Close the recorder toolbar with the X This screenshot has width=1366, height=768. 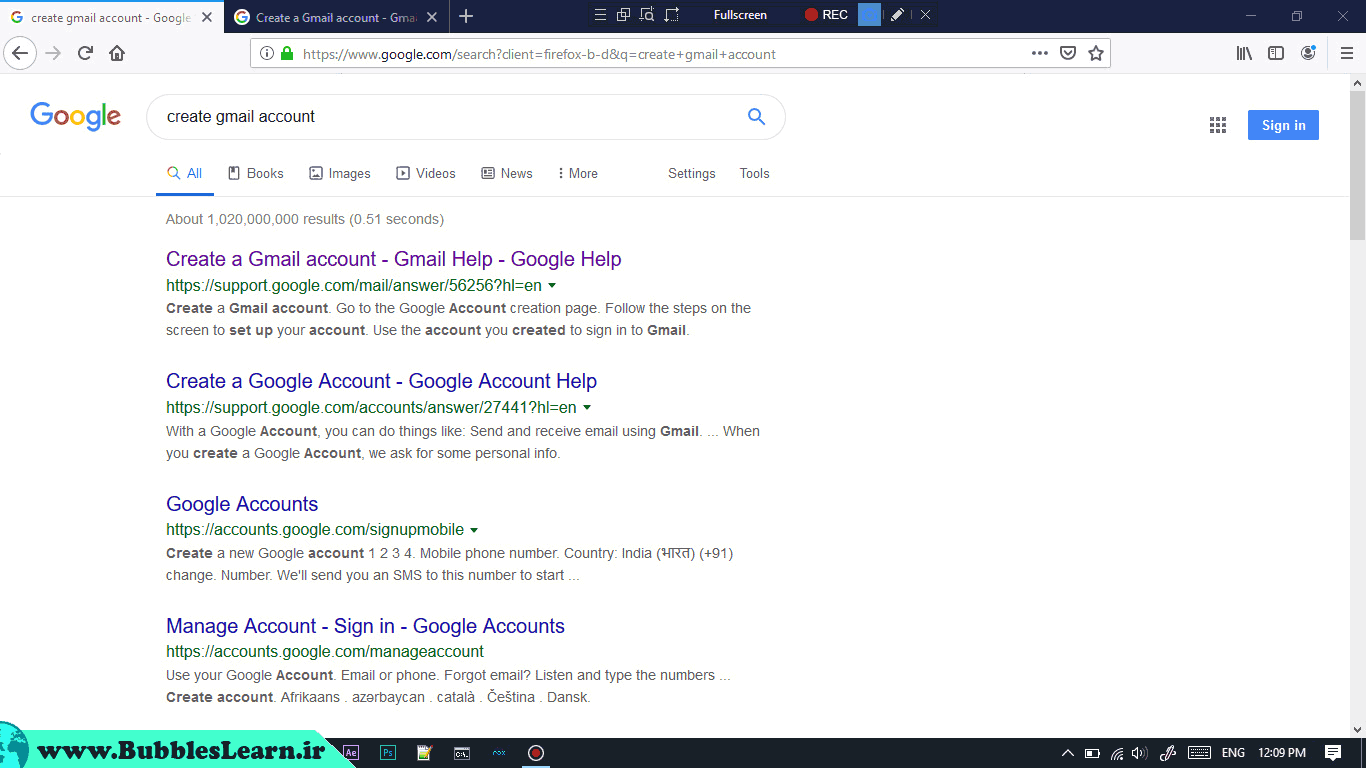(926, 14)
